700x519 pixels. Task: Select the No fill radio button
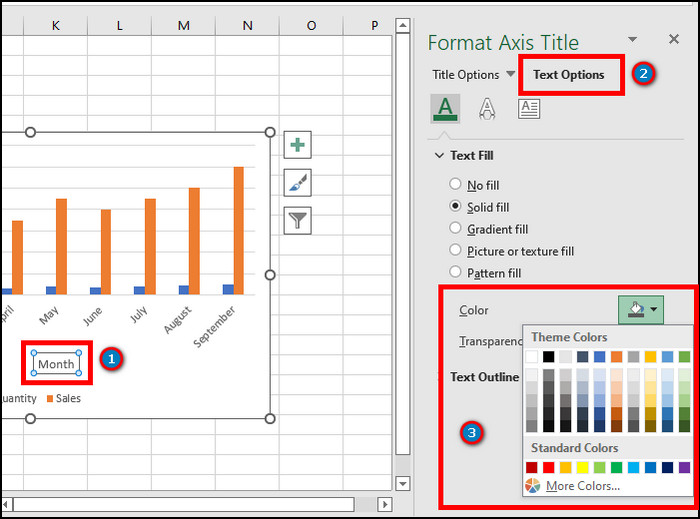pyautogui.click(x=455, y=184)
